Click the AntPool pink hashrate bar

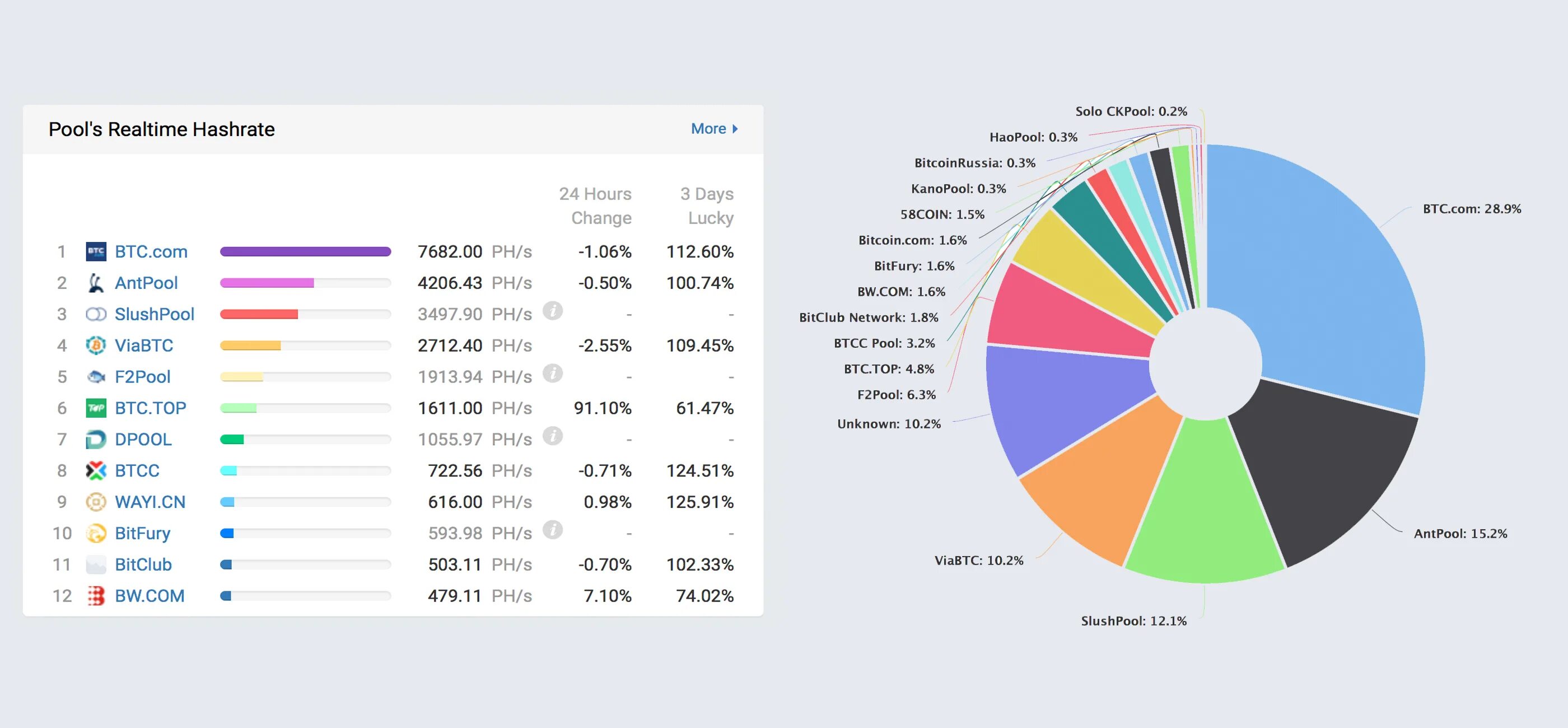267,283
